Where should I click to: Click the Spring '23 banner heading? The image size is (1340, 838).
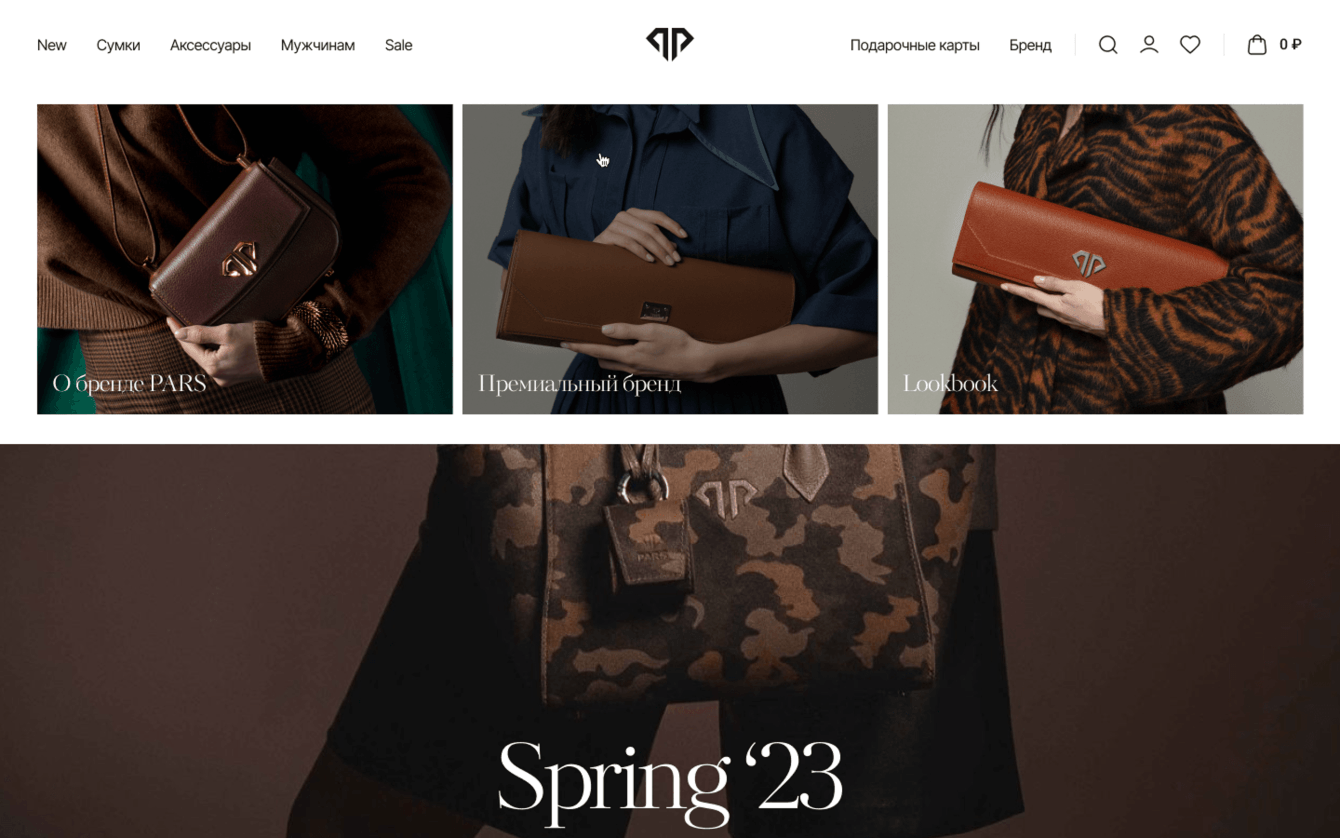(x=670, y=780)
